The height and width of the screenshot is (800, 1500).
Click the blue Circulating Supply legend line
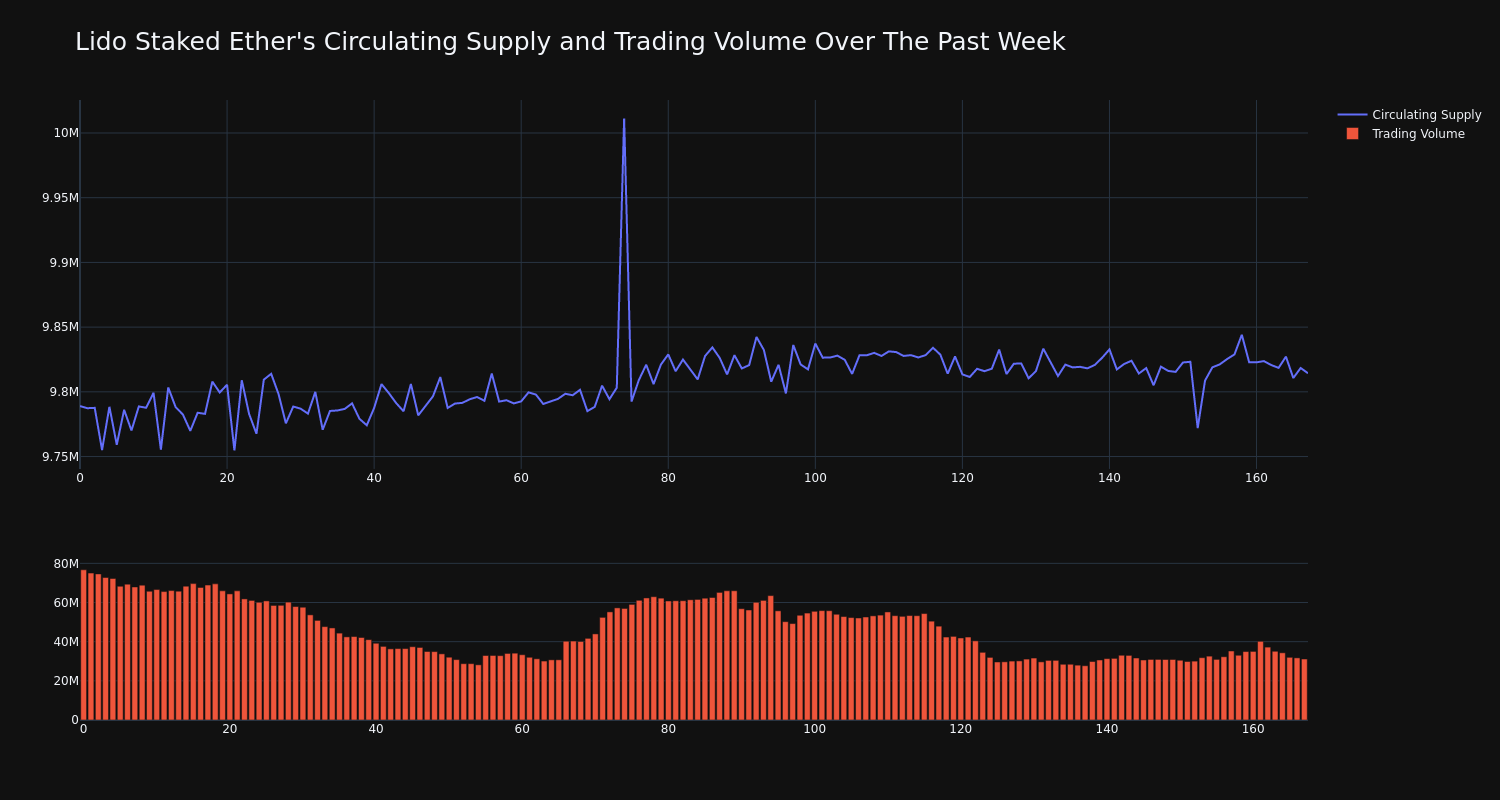tap(1352, 115)
